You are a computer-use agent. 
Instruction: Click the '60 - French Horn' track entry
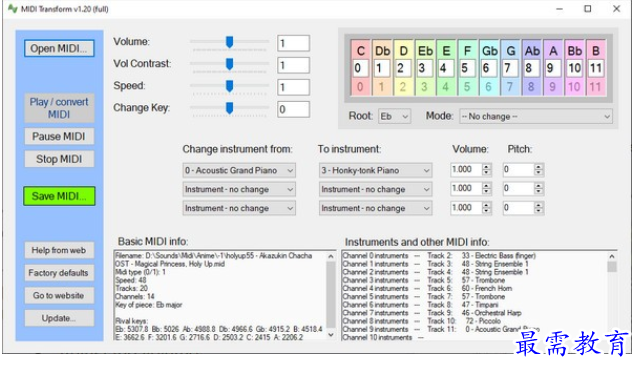point(487,288)
